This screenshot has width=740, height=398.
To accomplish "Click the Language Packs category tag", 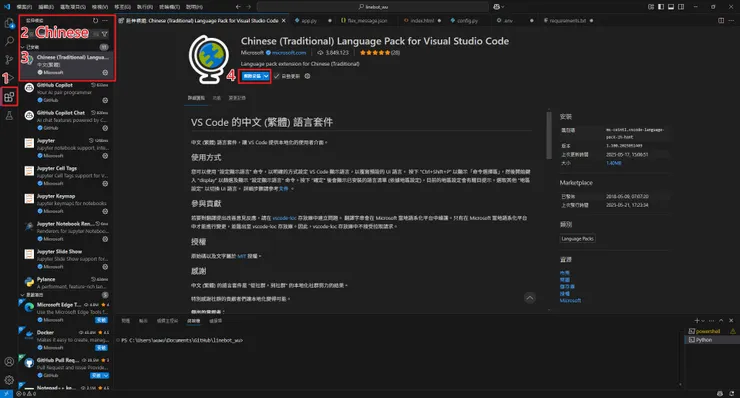I will coord(577,239).
